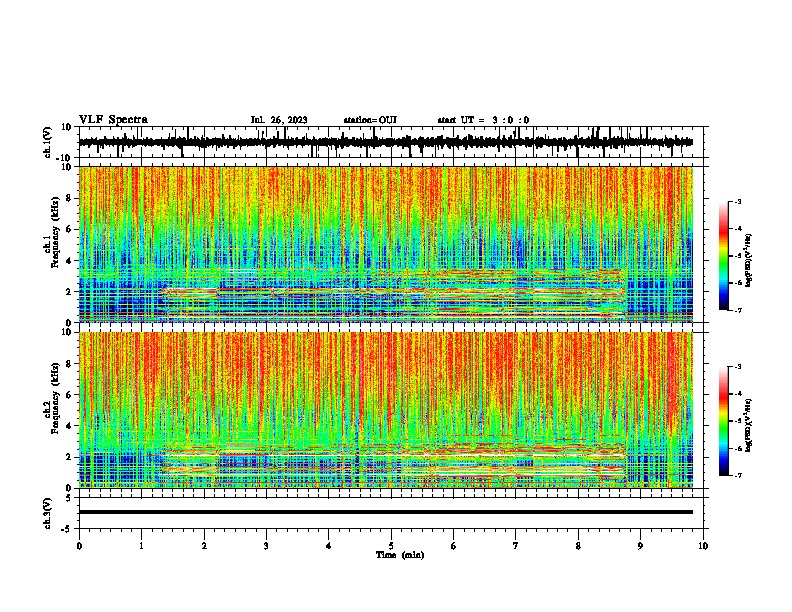
Task: Click the 'ch.1(V)' waveform axis label
Action: tap(48, 142)
